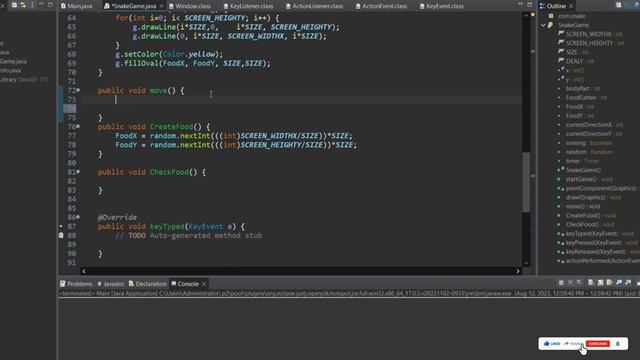Screen dimensions: 640x360
Task: Select com.snake package in Outline
Action: click(571, 16)
